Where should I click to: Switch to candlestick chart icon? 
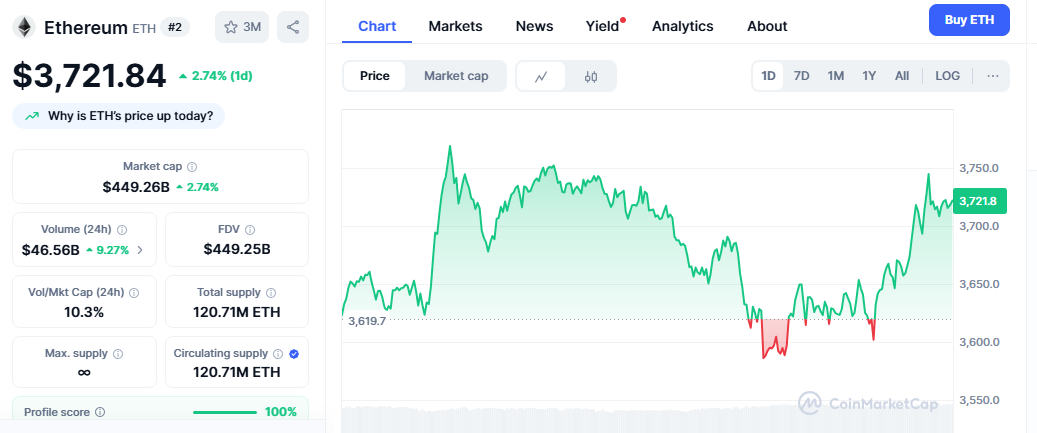tap(591, 76)
